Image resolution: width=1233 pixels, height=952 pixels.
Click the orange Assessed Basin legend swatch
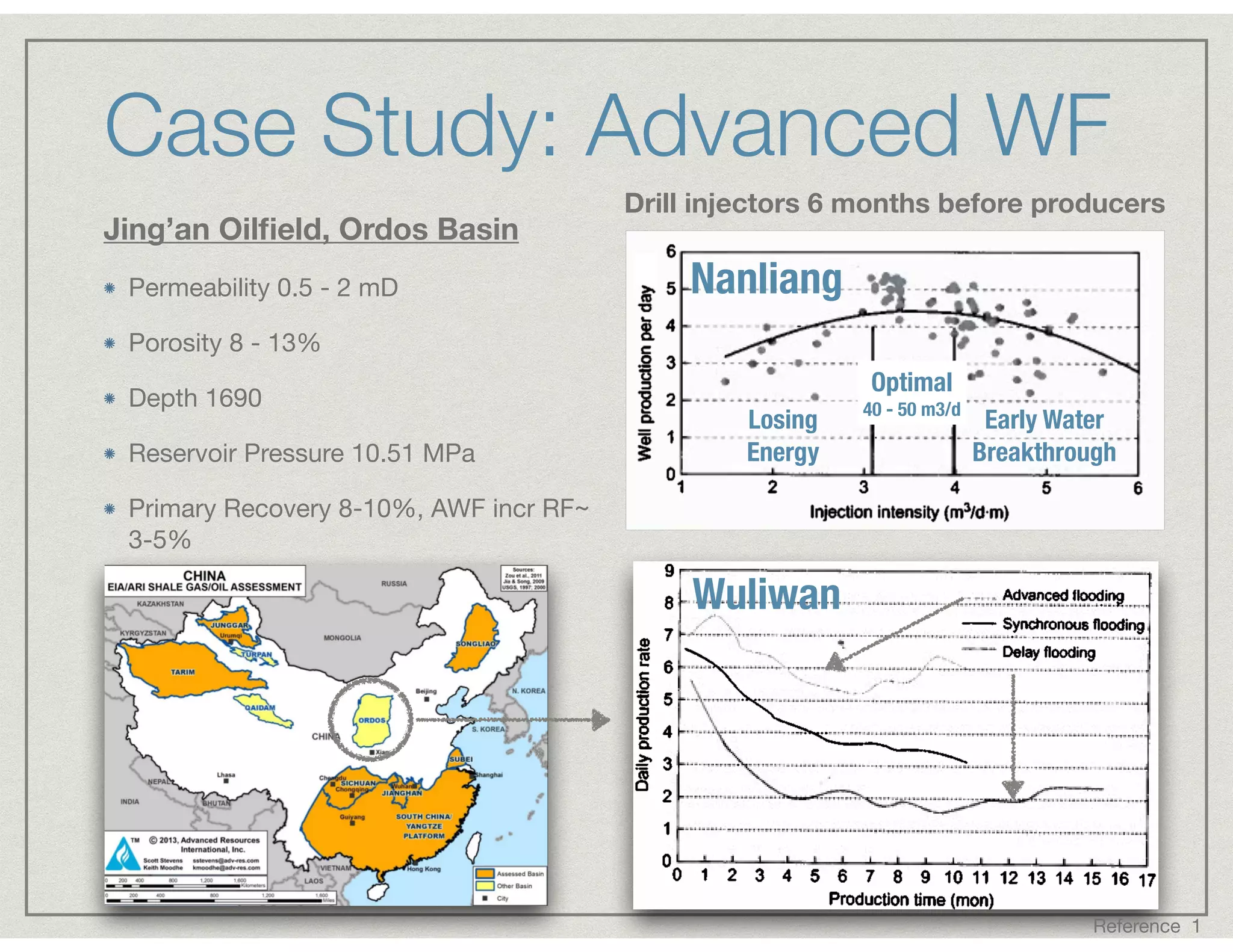484,874
